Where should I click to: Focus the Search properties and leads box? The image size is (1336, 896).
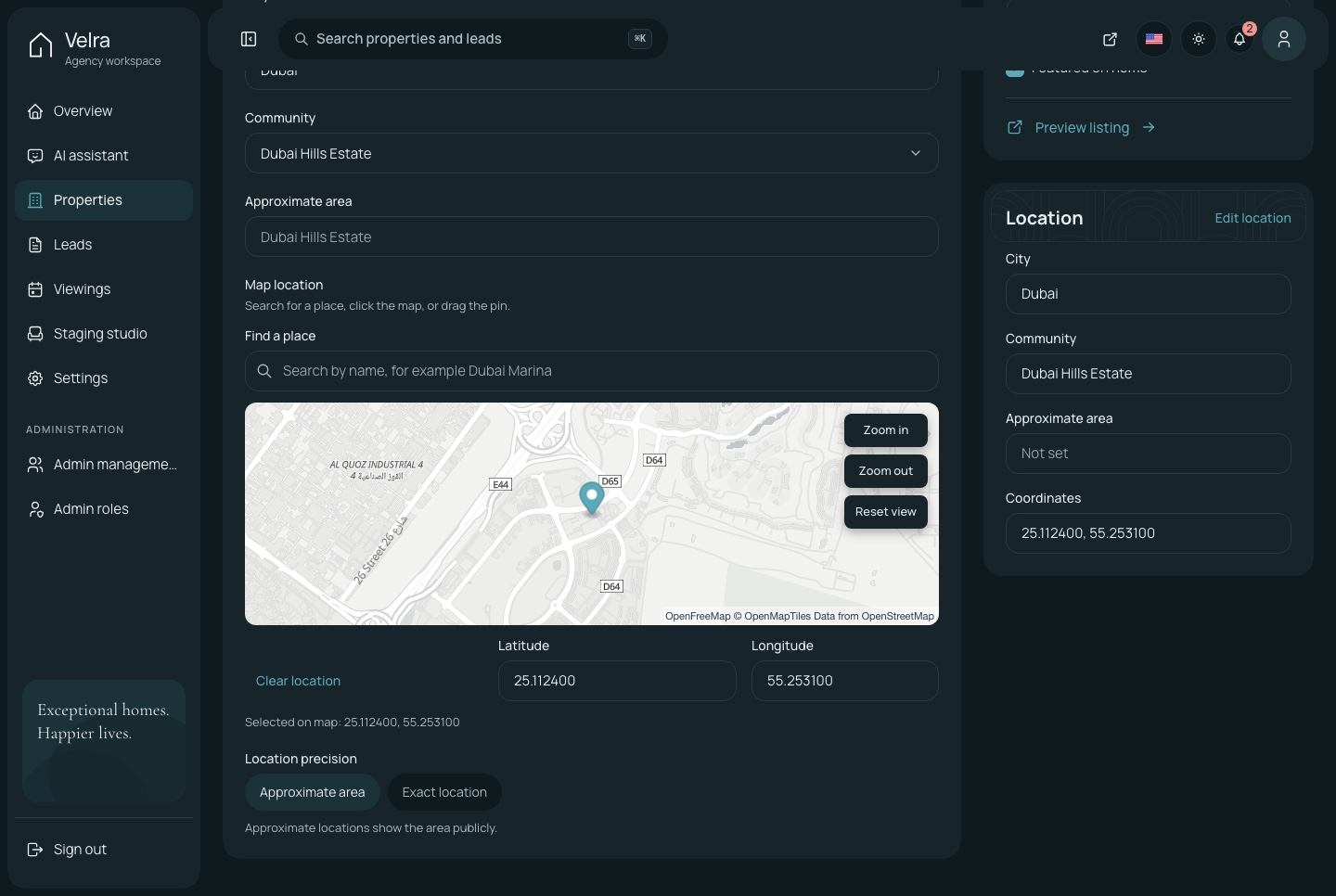[x=473, y=39]
